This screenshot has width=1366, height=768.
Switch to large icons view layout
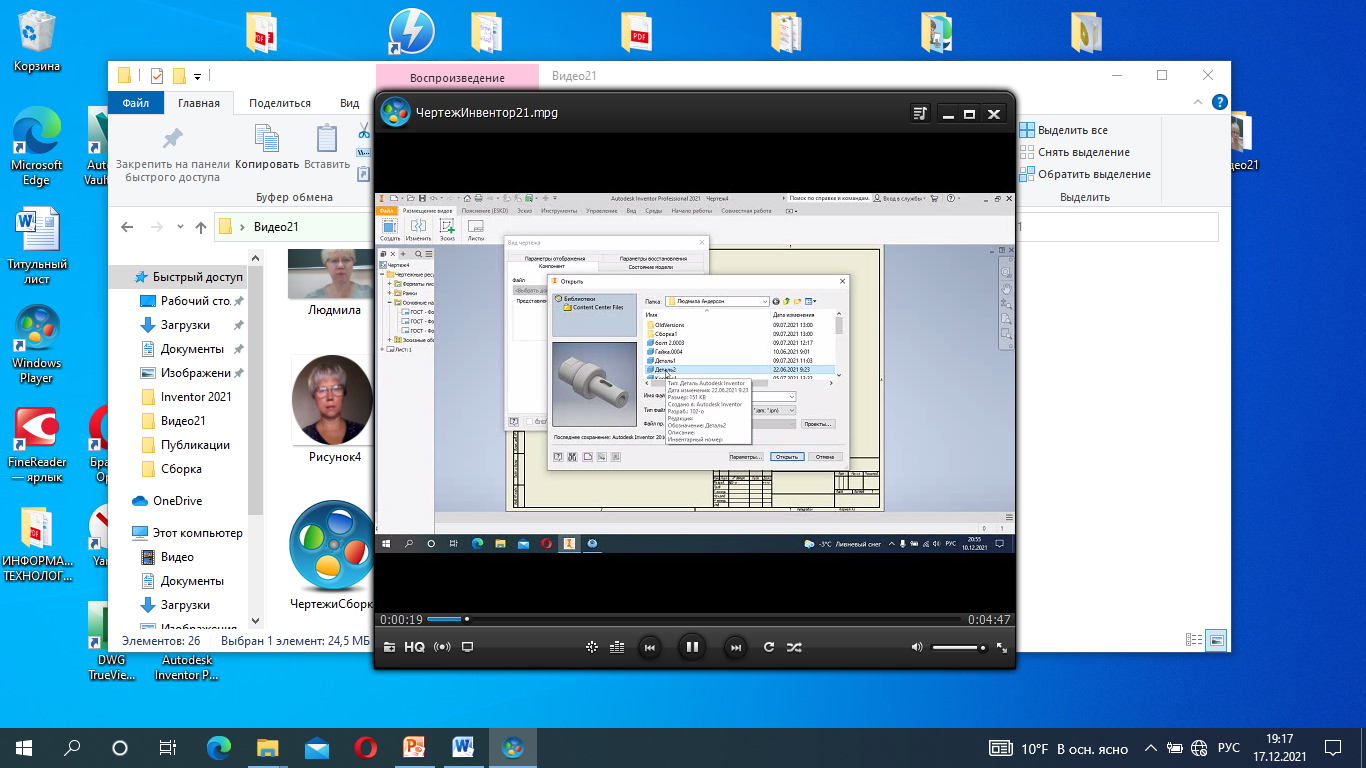pos(1216,640)
